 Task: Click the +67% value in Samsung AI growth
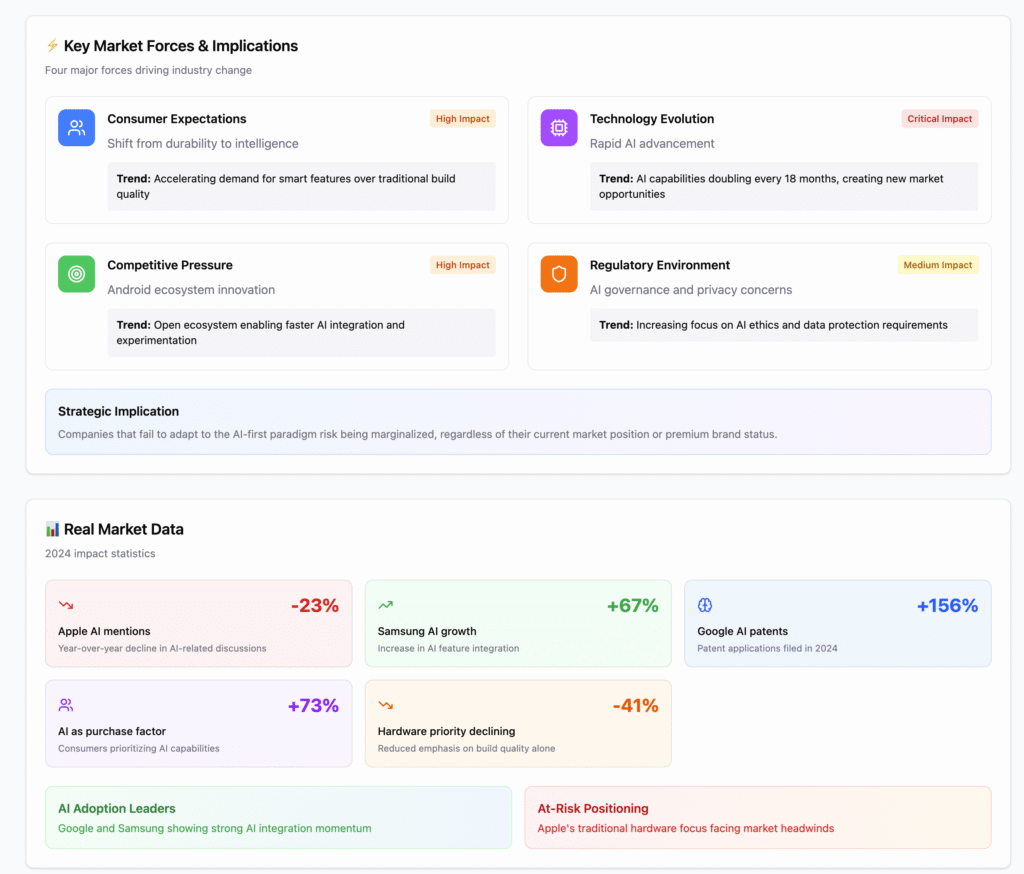[632, 606]
